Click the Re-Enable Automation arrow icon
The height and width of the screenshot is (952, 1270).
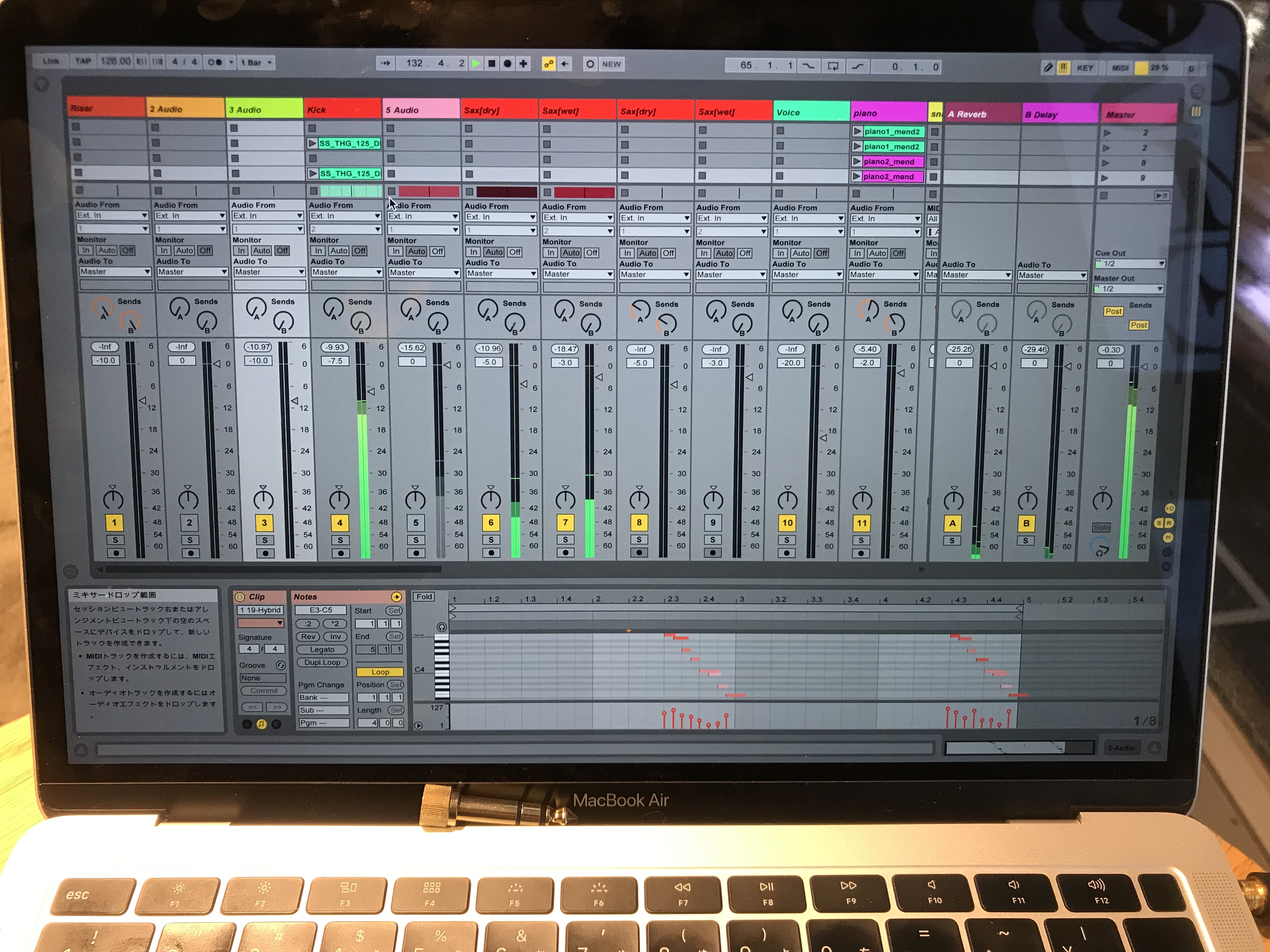click(x=565, y=64)
